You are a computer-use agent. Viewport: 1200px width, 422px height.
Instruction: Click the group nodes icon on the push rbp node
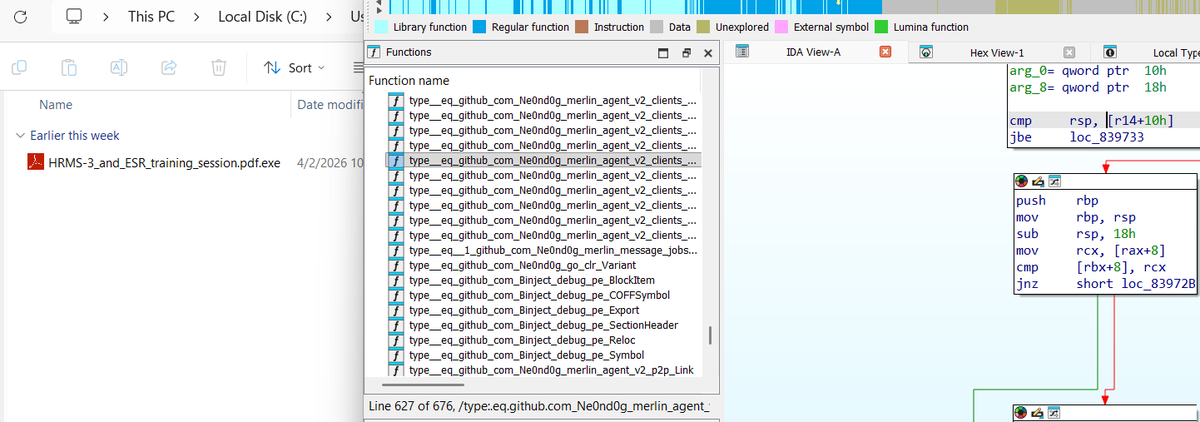1054,181
